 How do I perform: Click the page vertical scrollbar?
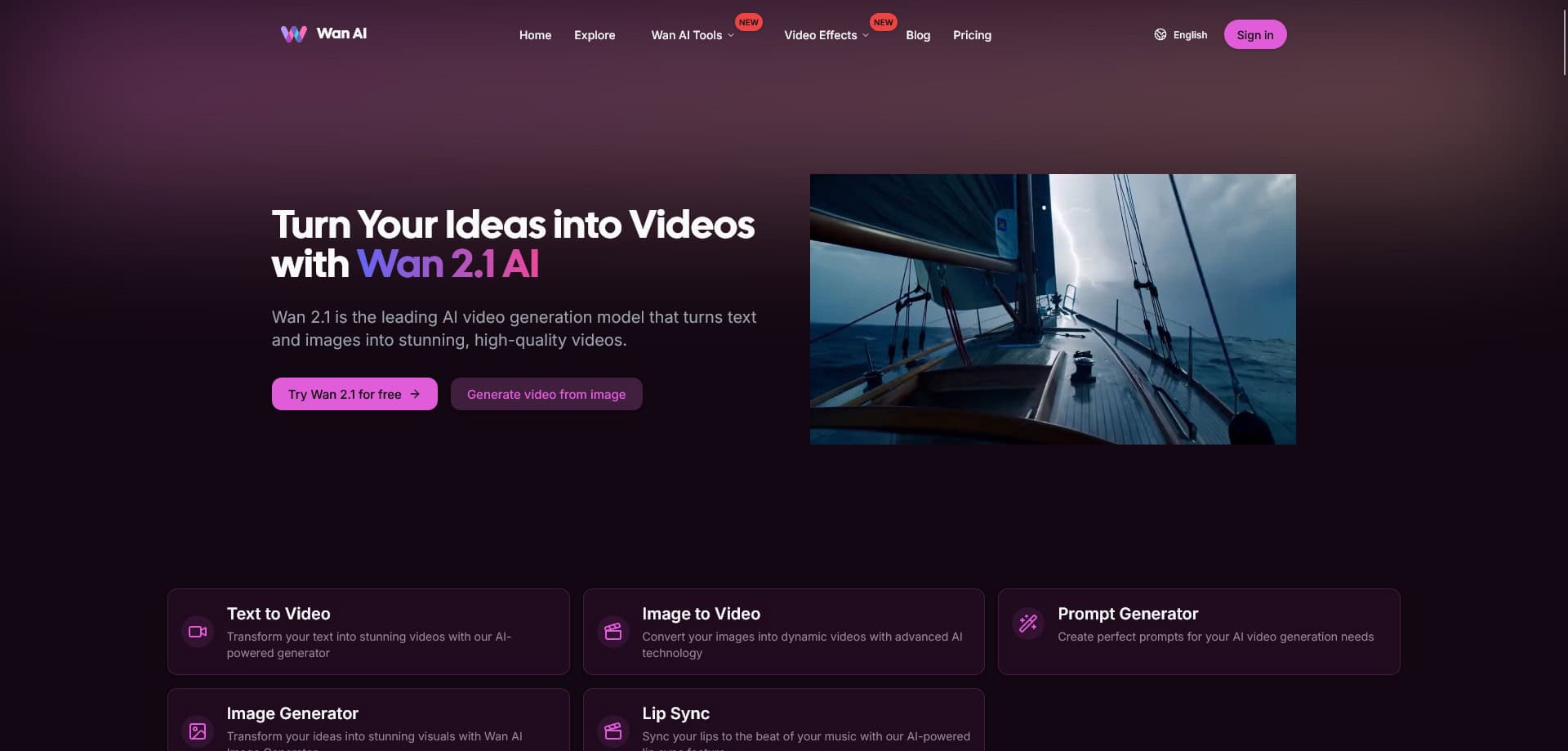click(x=1564, y=42)
